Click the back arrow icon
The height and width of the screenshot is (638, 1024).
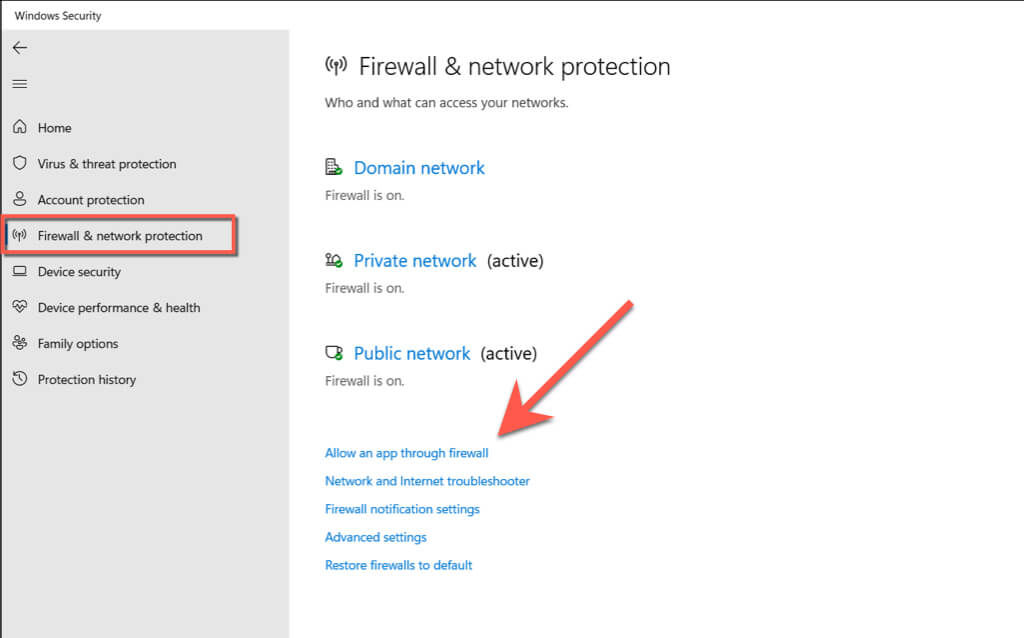pos(20,48)
